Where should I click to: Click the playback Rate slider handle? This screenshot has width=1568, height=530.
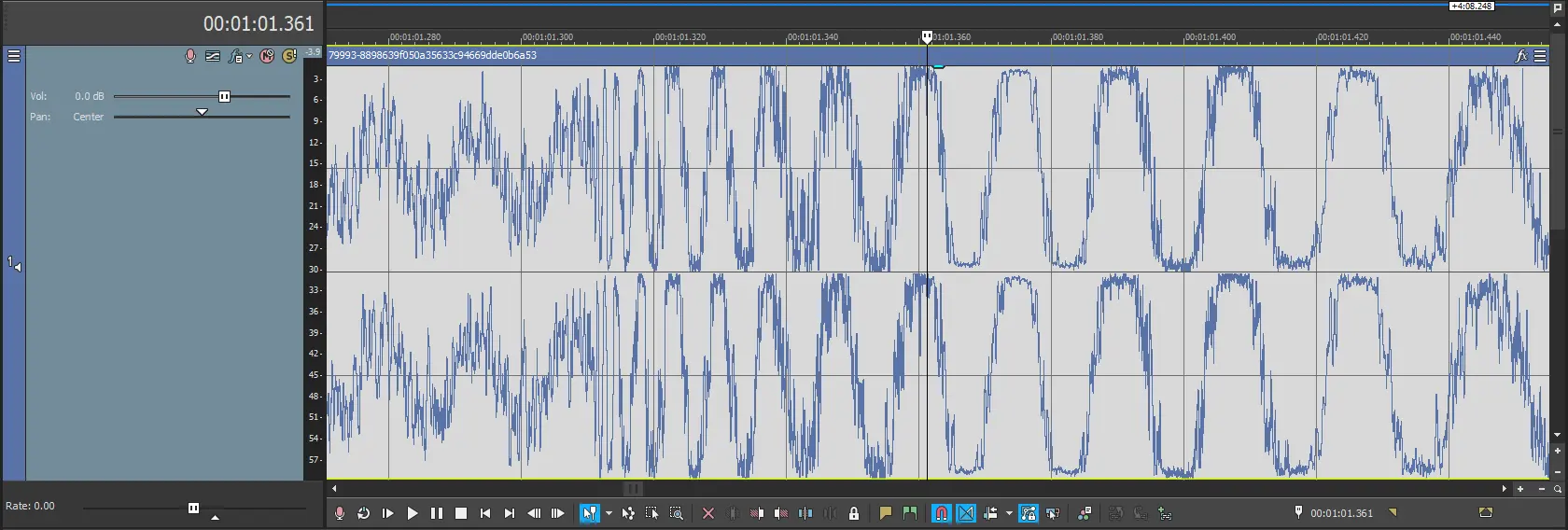[193, 508]
